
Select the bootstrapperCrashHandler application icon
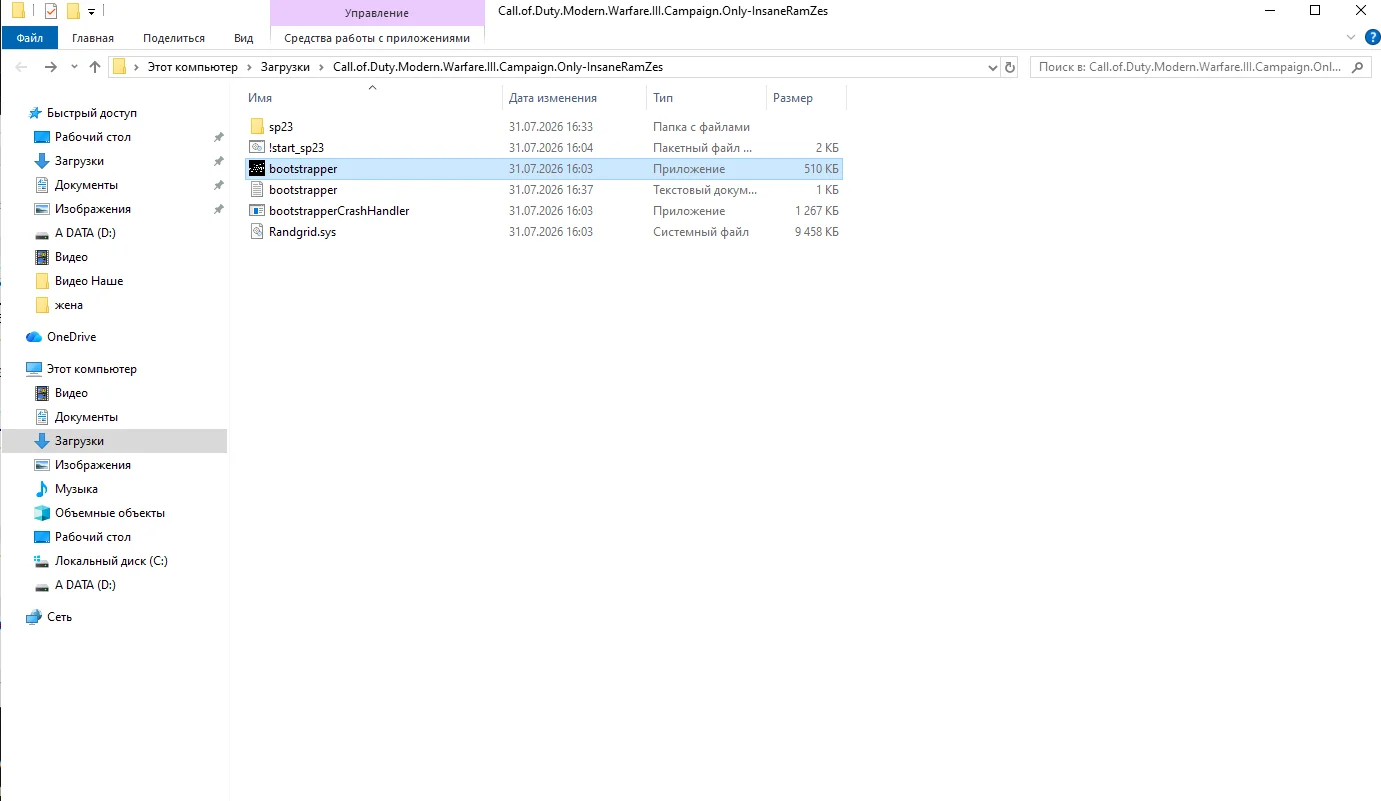[x=257, y=211]
